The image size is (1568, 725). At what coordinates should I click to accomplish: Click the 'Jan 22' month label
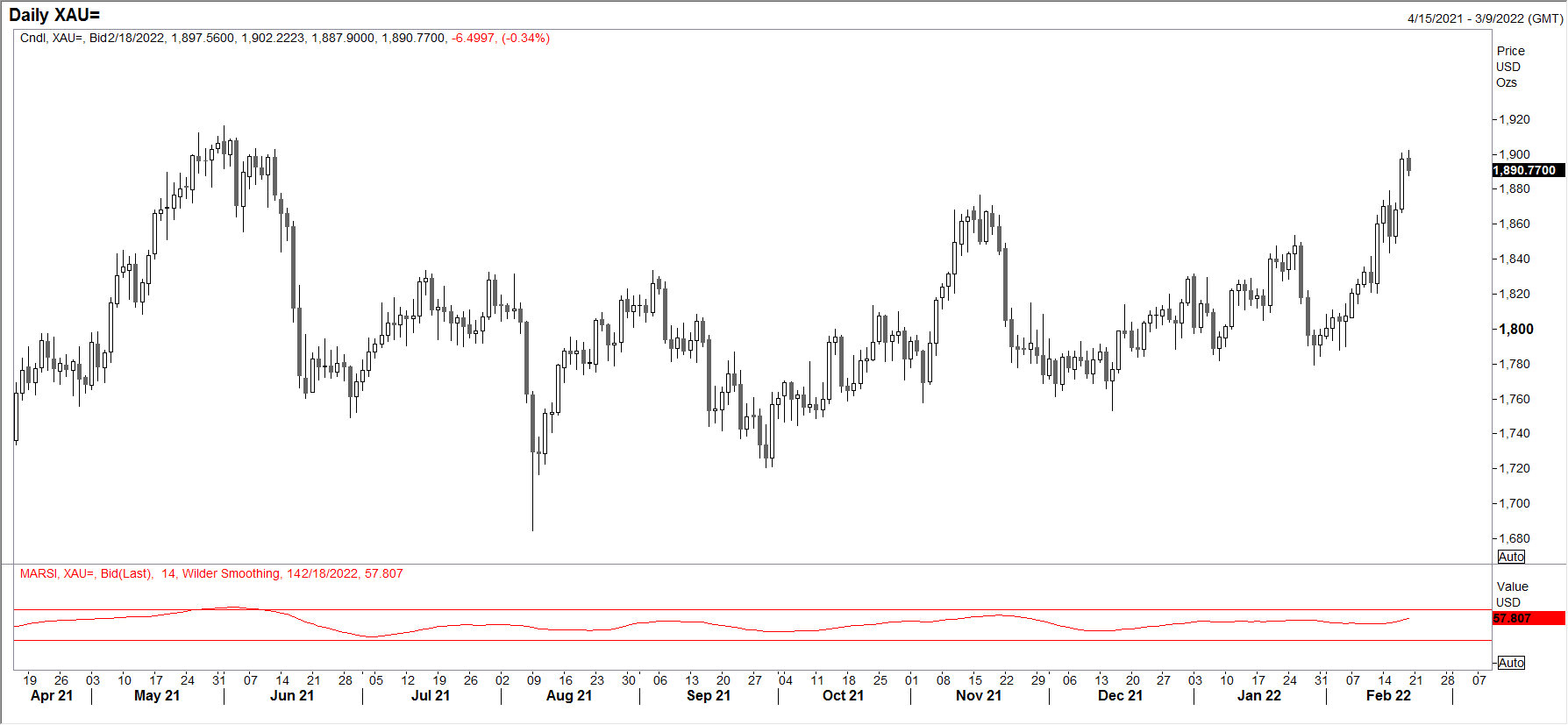tap(1259, 695)
